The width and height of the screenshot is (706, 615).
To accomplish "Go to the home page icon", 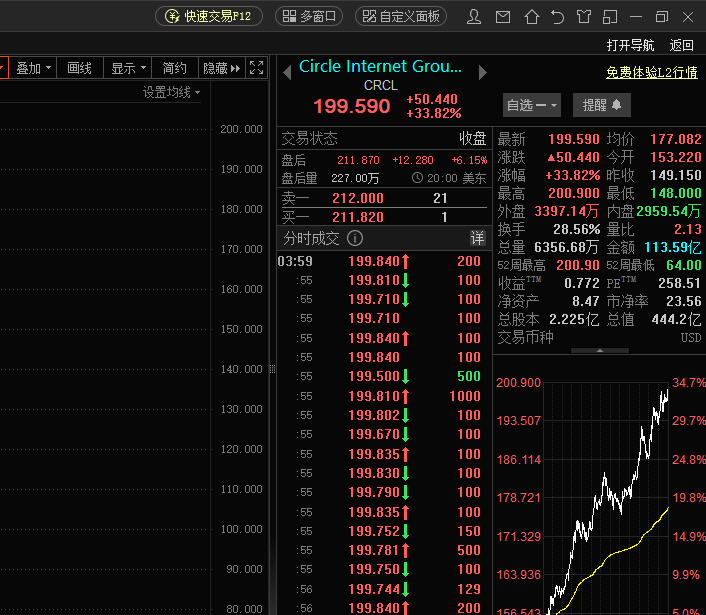I will pyautogui.click(x=532, y=17).
